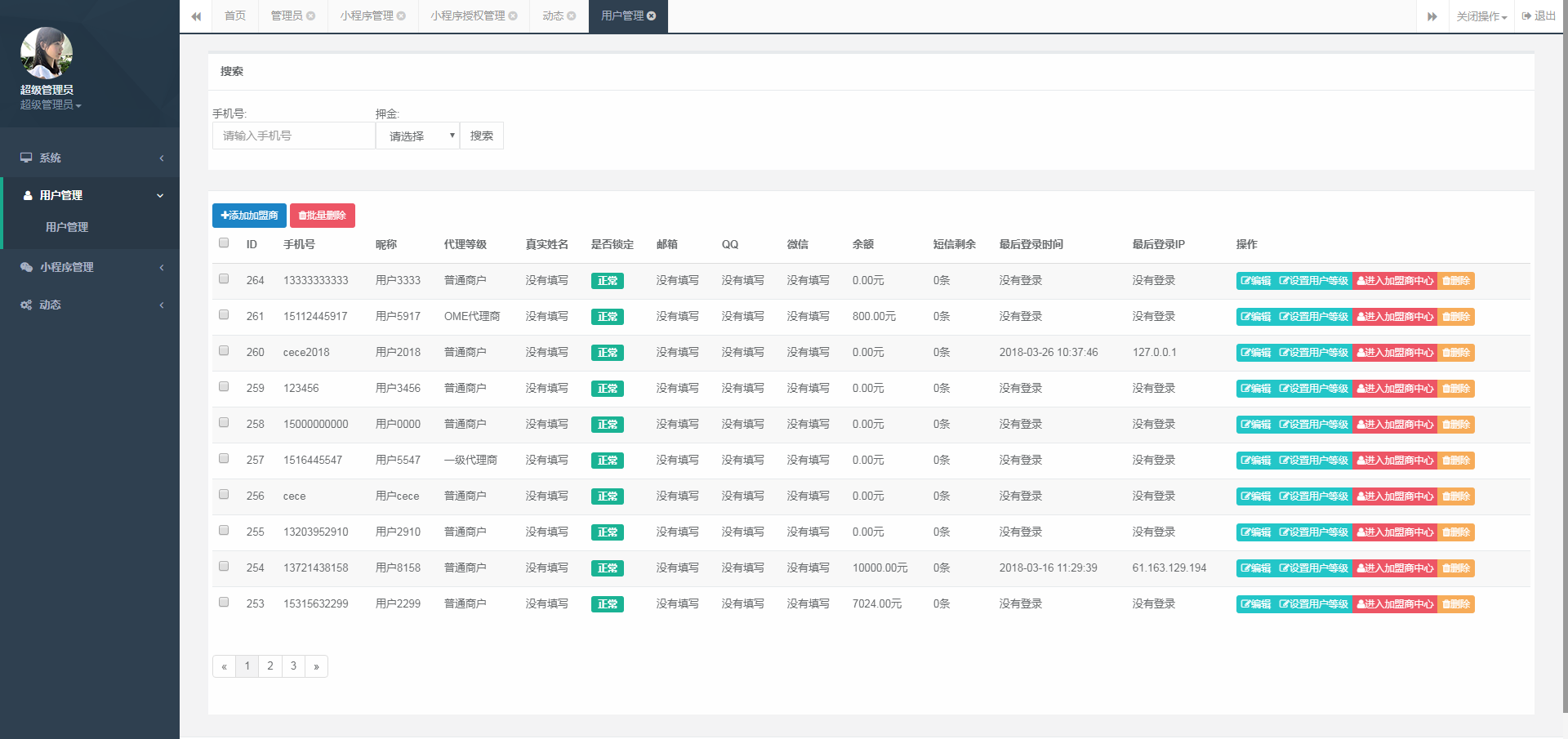Tick the checkbox for user ID 261
The width and height of the screenshot is (1568, 739).
(x=224, y=315)
